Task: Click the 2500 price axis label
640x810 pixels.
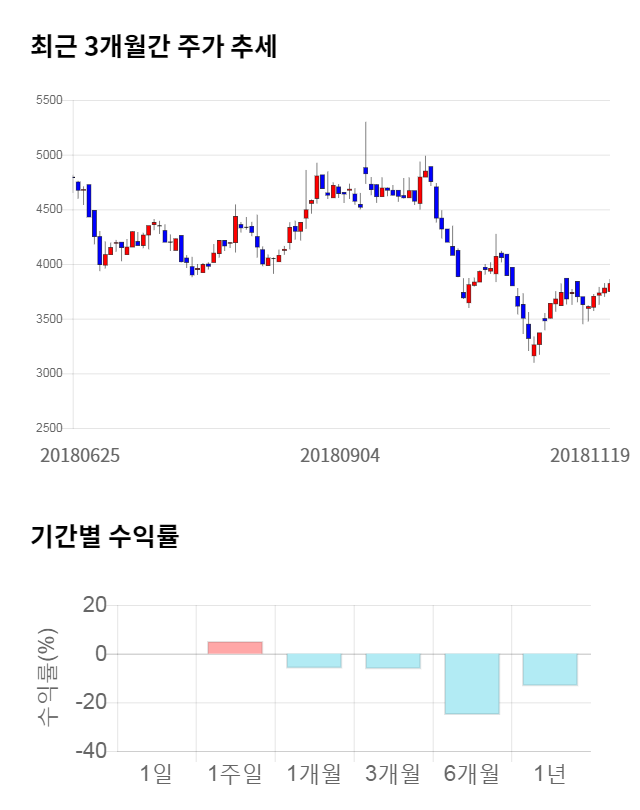Action: pos(48,428)
